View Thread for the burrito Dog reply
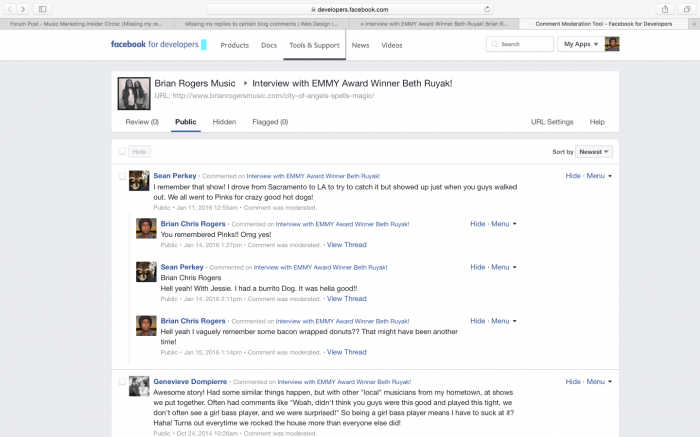Image resolution: width=700 pixels, height=437 pixels. point(346,299)
